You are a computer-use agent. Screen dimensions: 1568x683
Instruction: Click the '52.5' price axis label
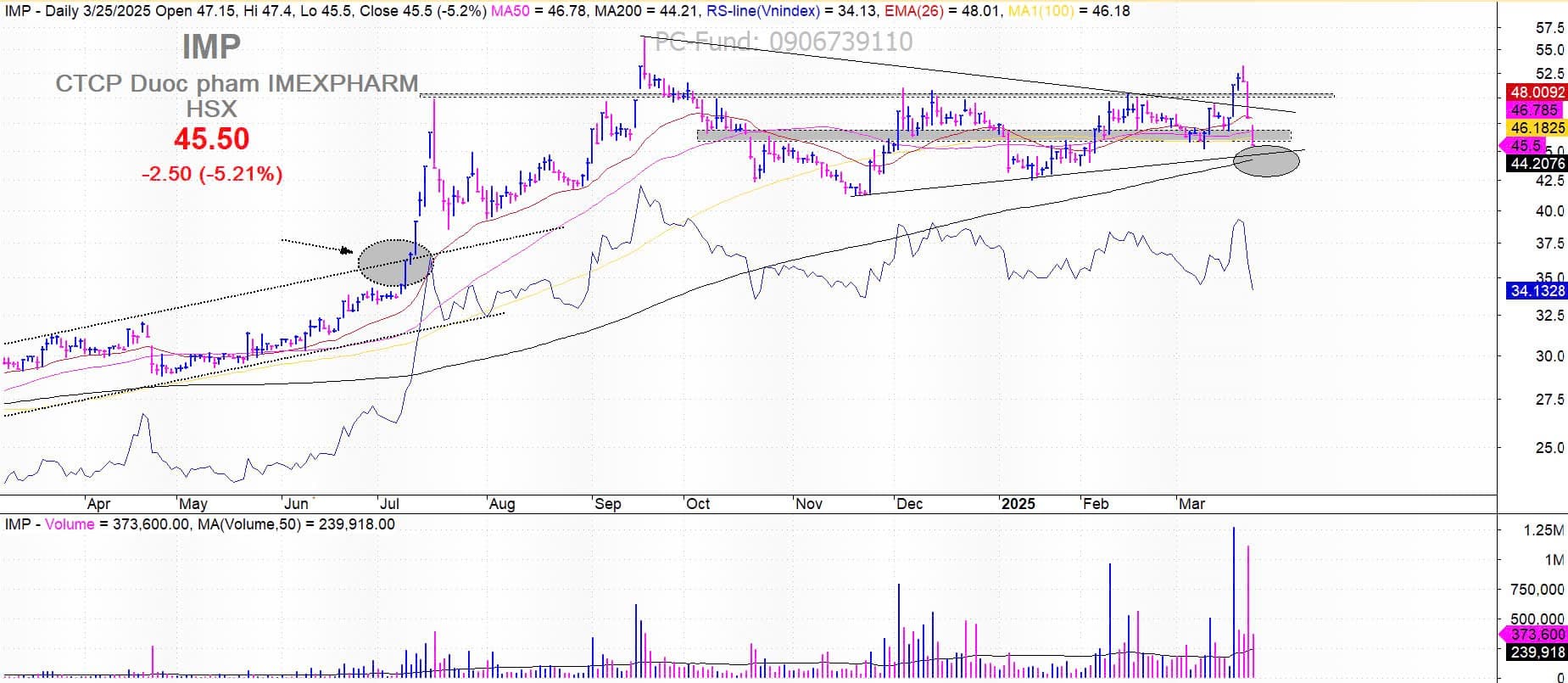1549,74
